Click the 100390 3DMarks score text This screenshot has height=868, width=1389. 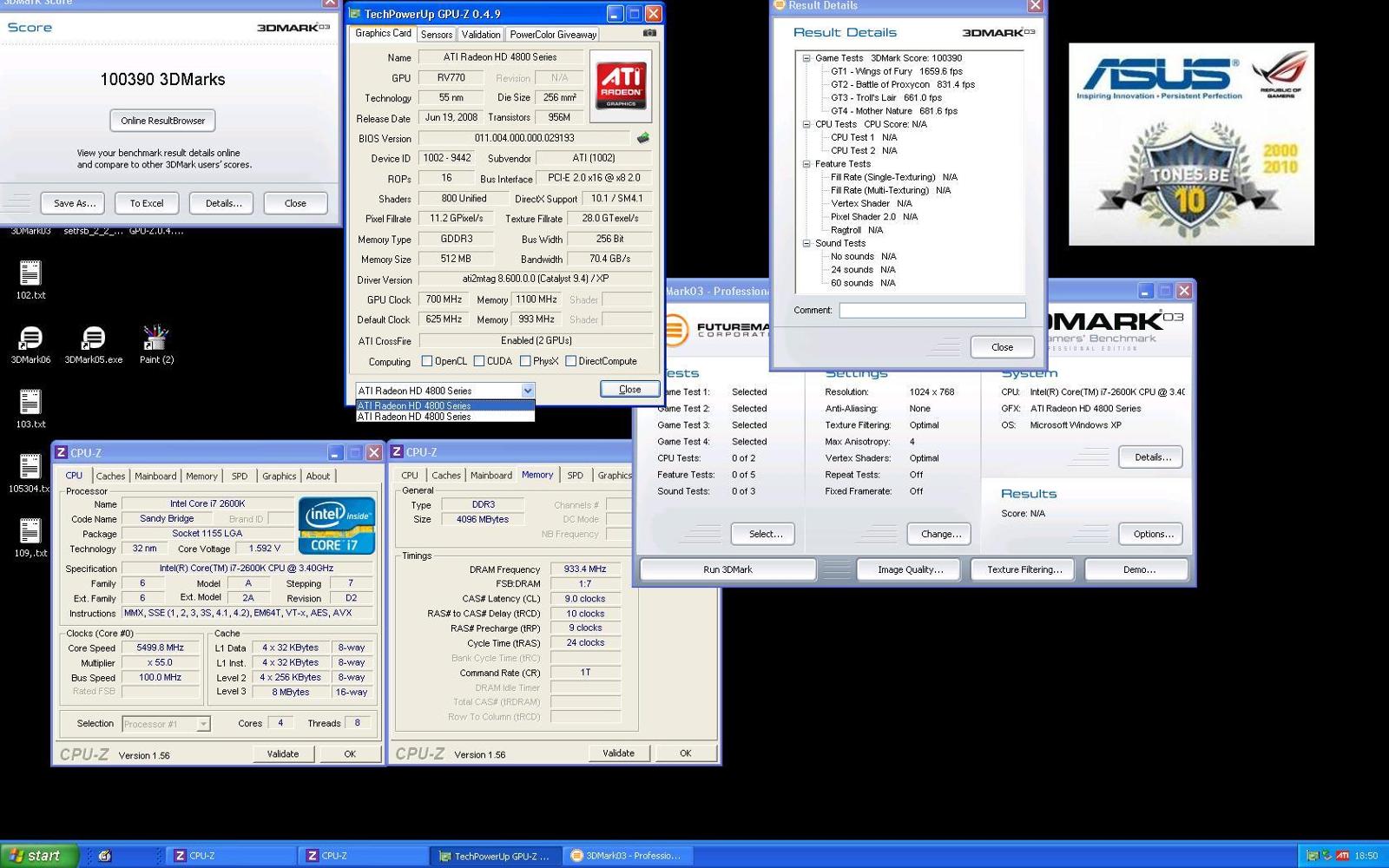pos(162,79)
